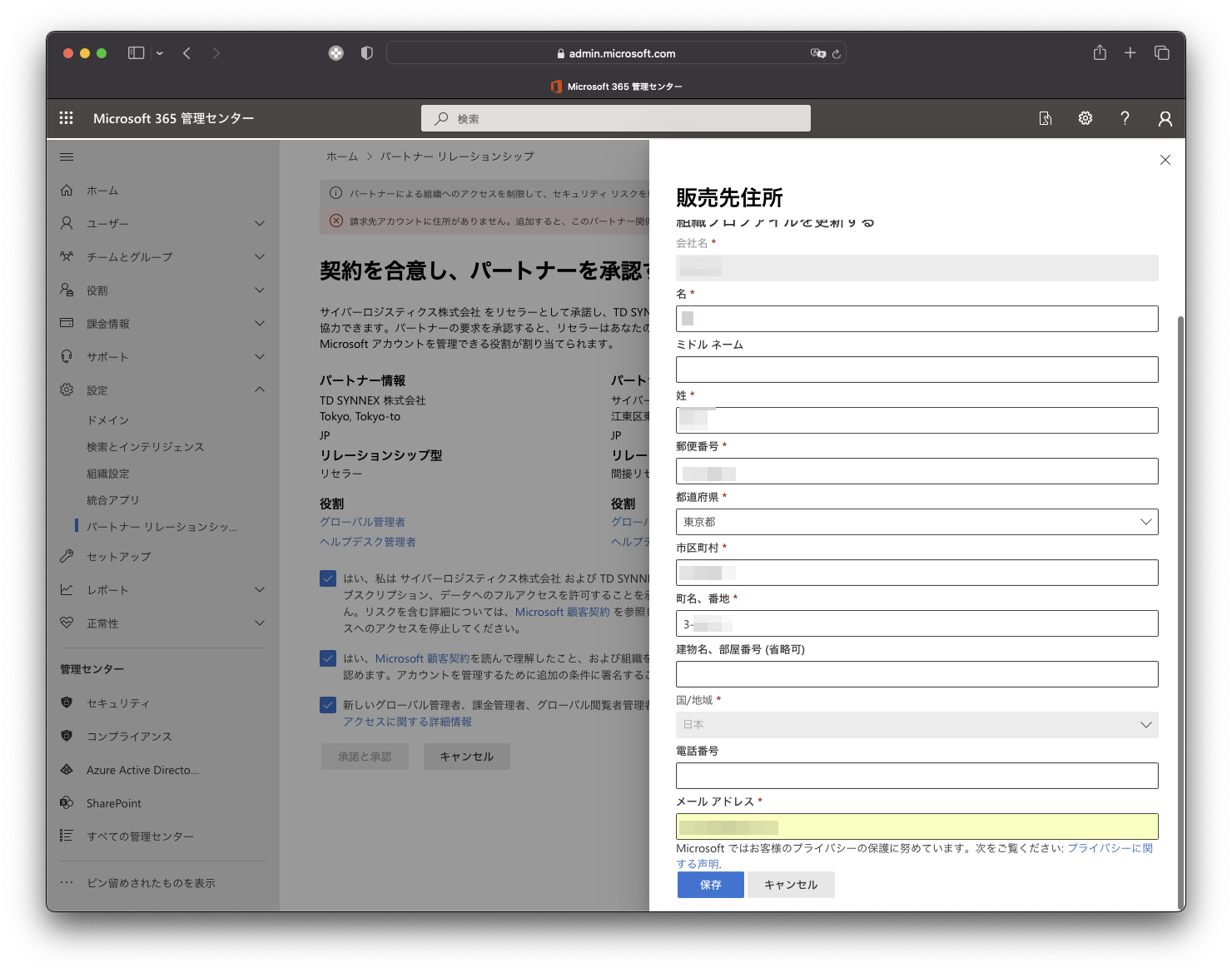Click キャンセル button on the partner page
Image resolution: width=1232 pixels, height=973 pixels.
pos(467,757)
